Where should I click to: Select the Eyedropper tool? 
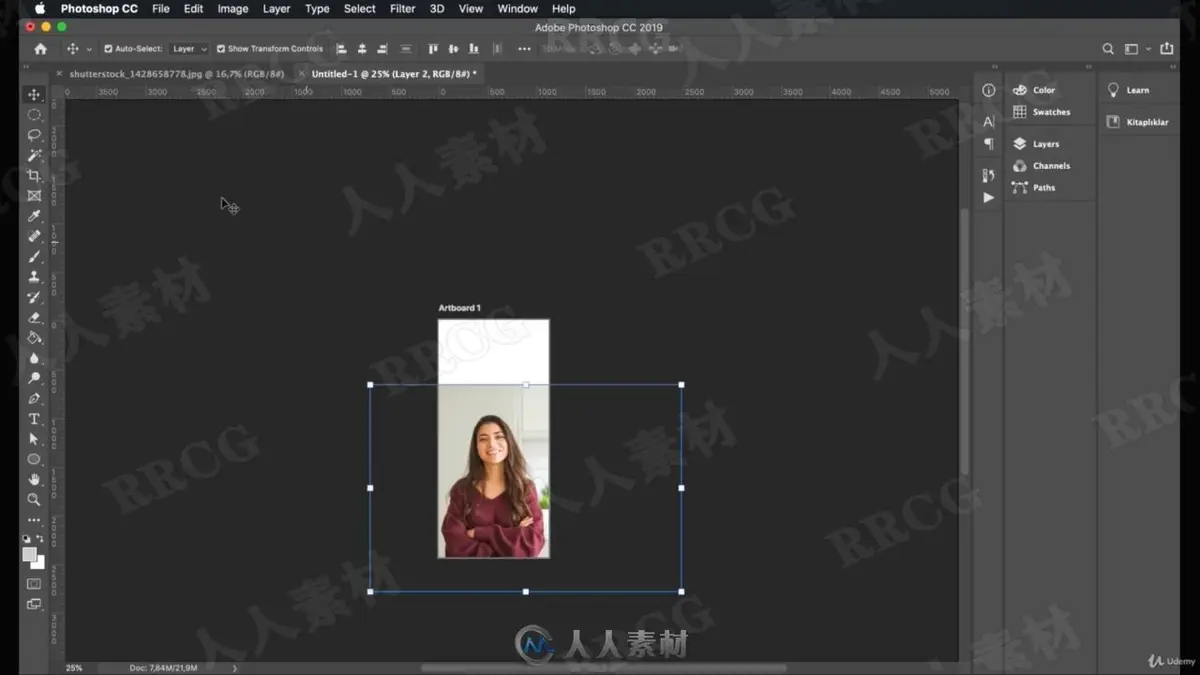click(x=34, y=216)
